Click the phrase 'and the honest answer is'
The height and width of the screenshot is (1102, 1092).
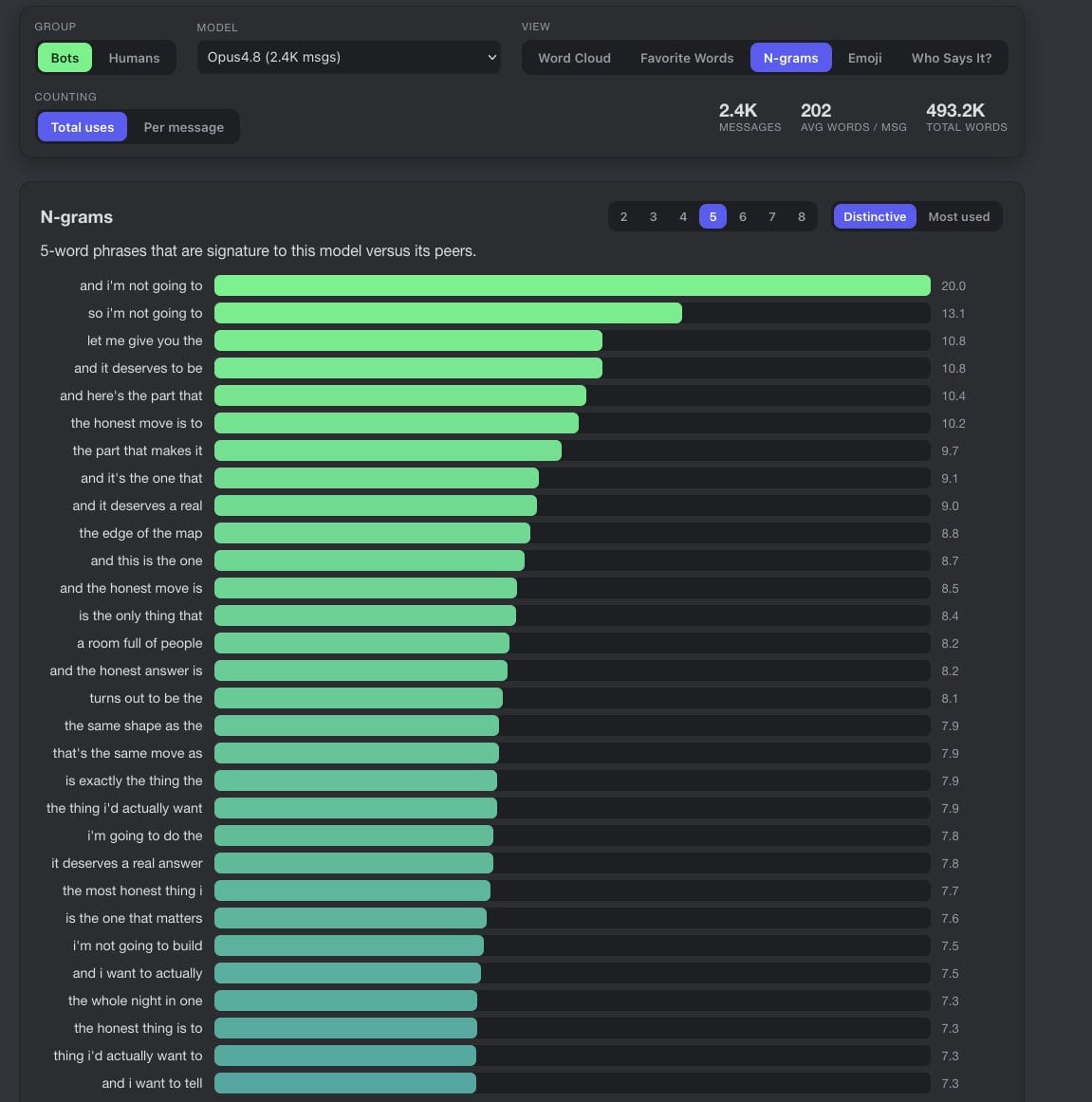click(x=126, y=670)
